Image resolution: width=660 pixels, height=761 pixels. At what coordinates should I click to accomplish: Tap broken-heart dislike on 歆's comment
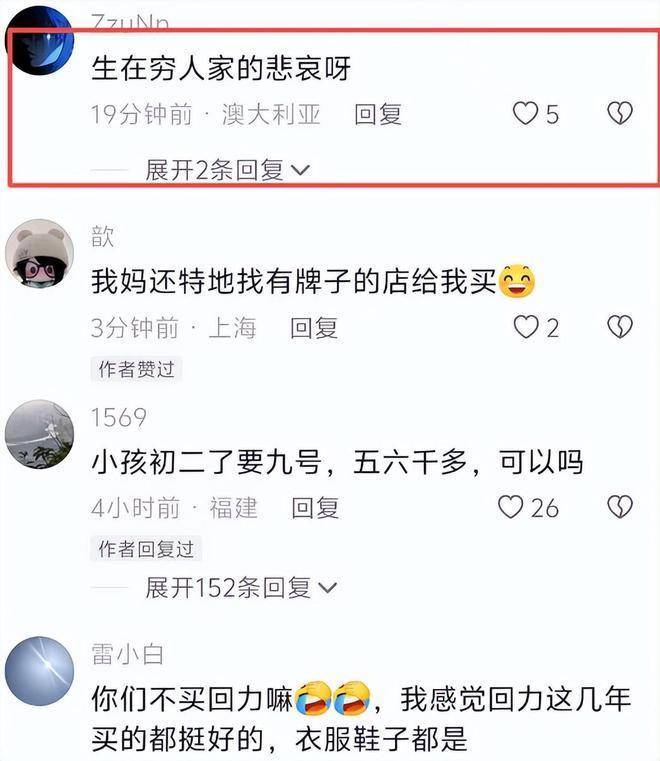coord(620,327)
